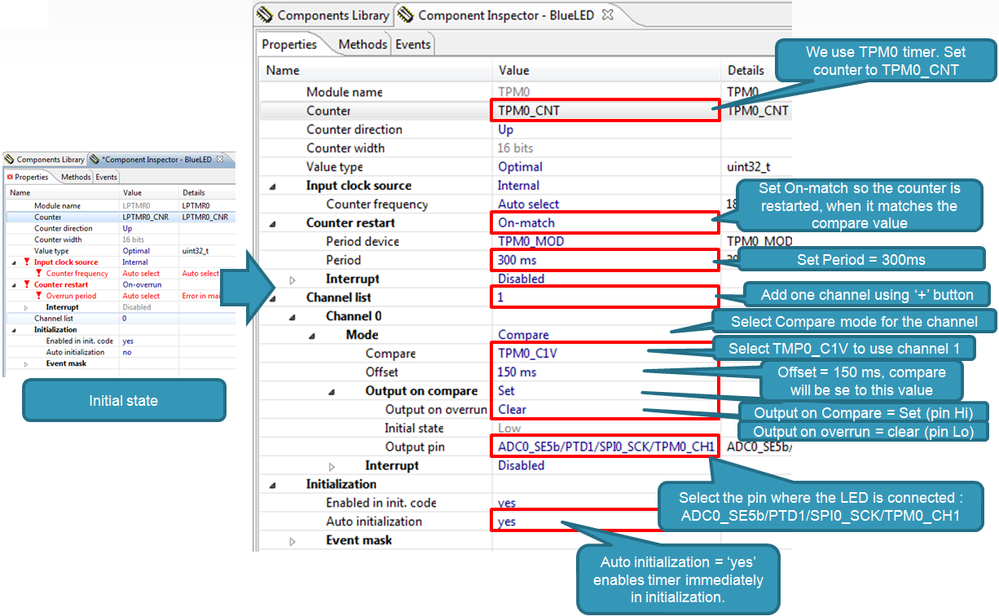Click the Disabled value of Channel 0 Interrupt
The image size is (999, 616).
pos(521,465)
